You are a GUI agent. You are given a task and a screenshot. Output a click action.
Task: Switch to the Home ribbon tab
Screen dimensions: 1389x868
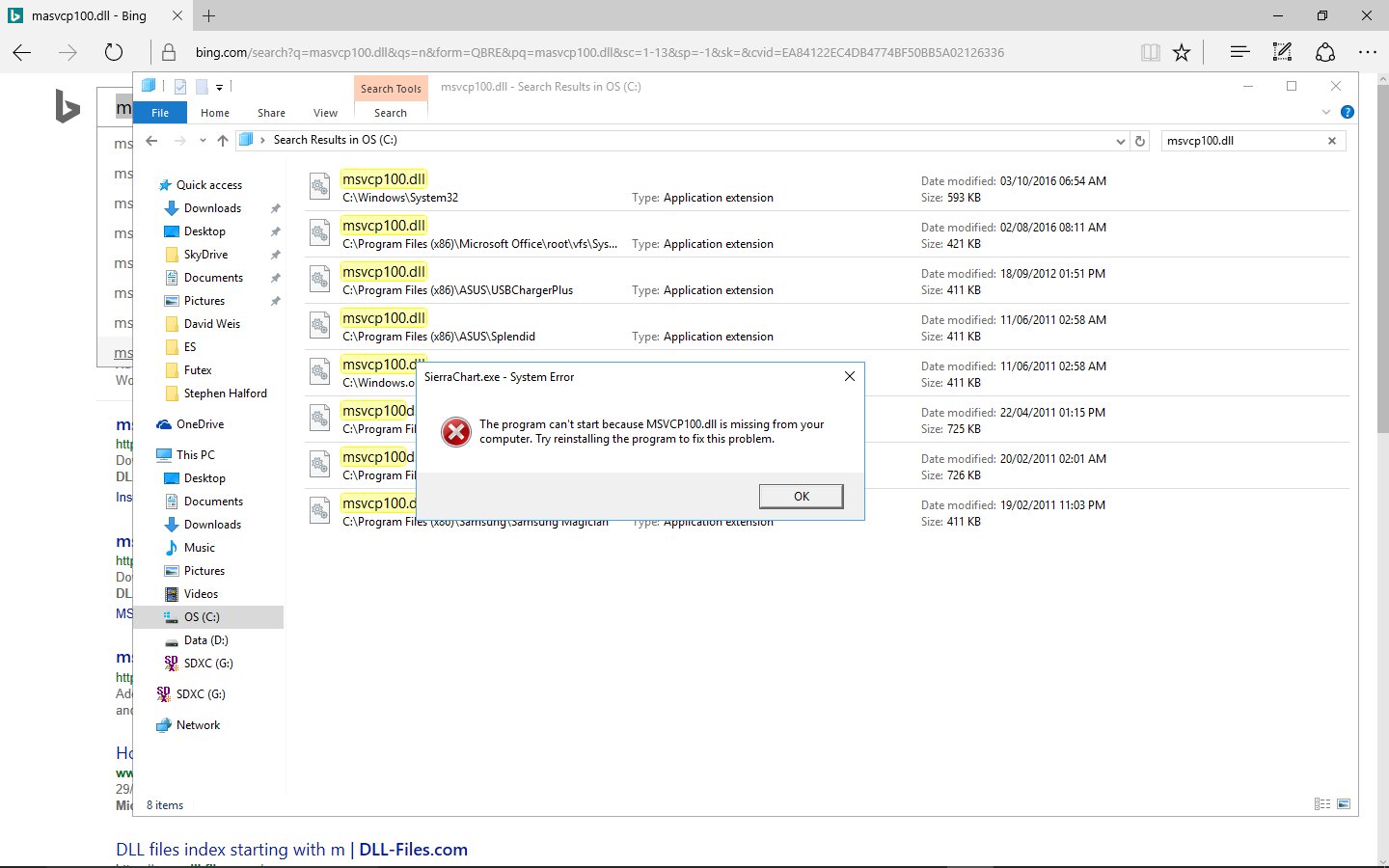215,113
